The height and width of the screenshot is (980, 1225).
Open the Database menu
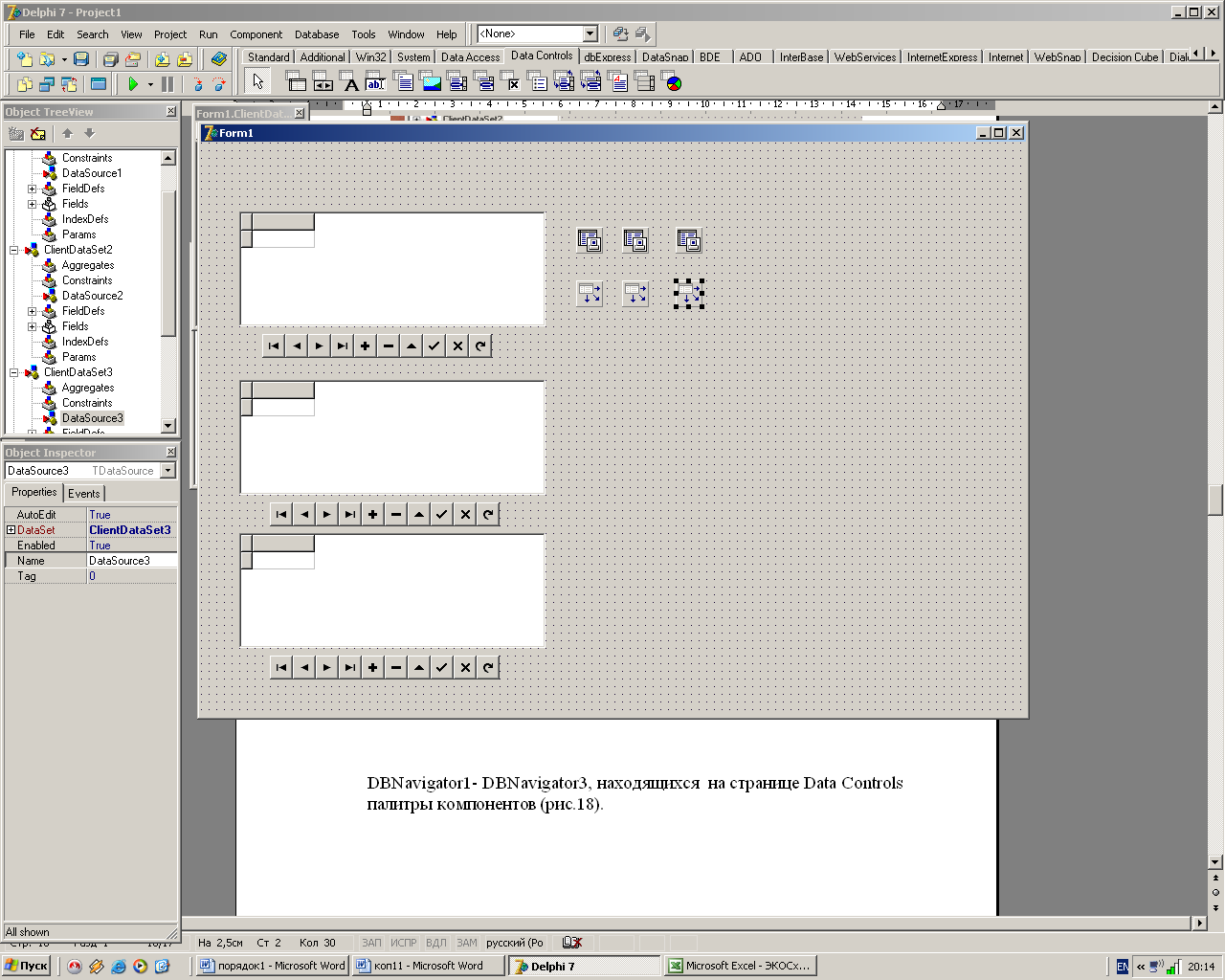pos(317,34)
